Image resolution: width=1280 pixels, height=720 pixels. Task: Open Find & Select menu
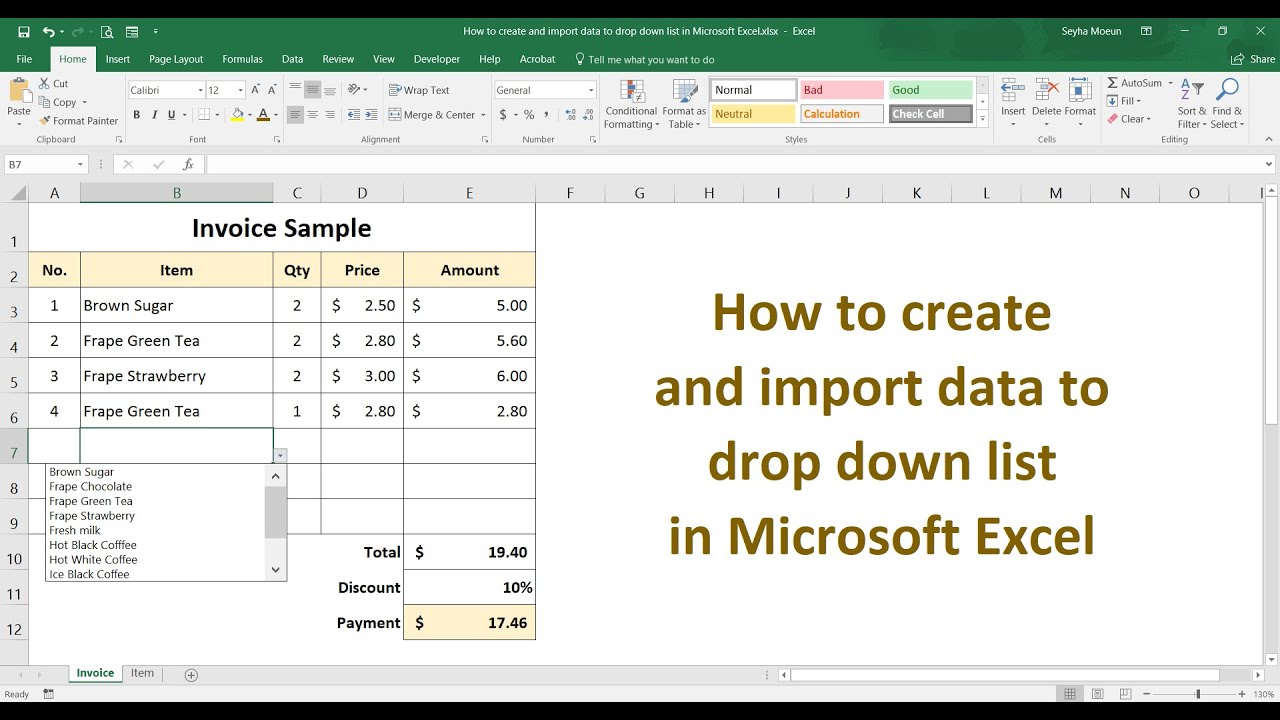click(x=1227, y=104)
